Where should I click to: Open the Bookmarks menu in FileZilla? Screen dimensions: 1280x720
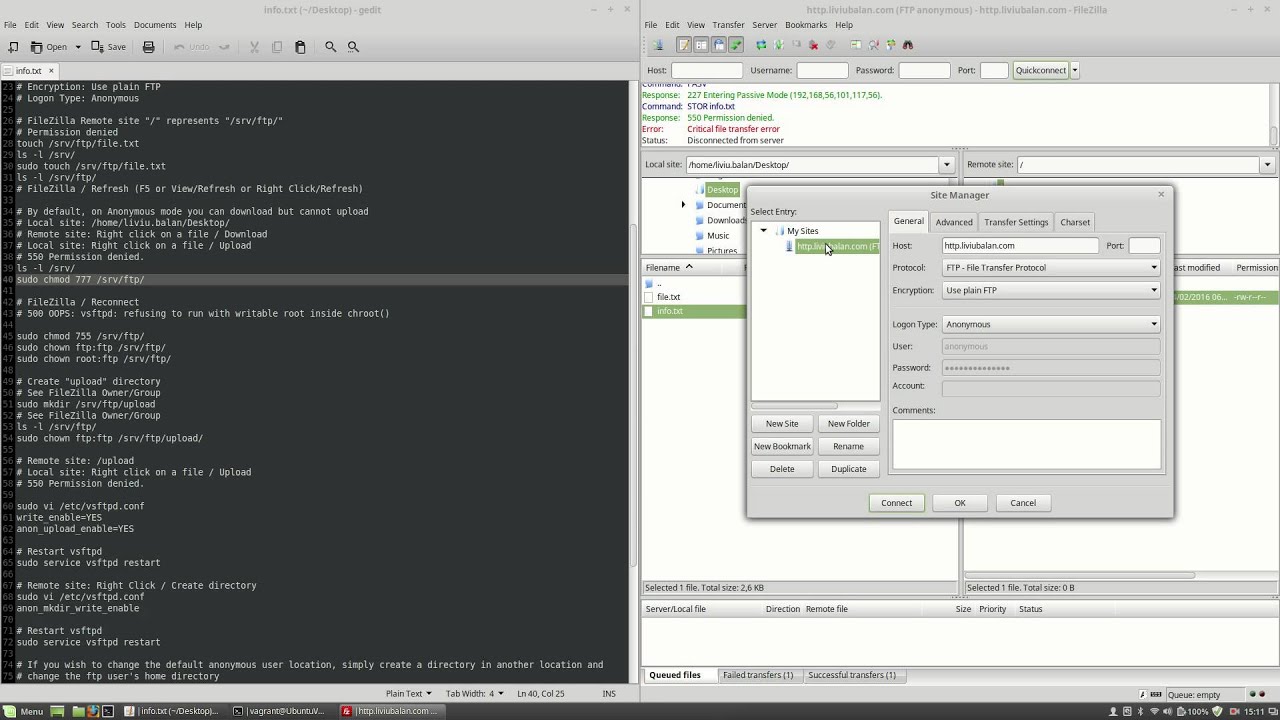pos(806,25)
